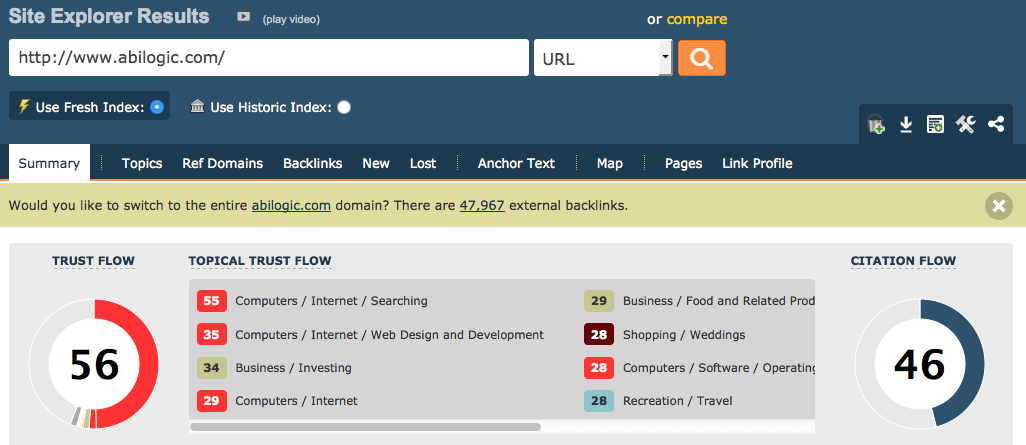Open the URL scope dropdown
The image size is (1026, 445).
[603, 58]
